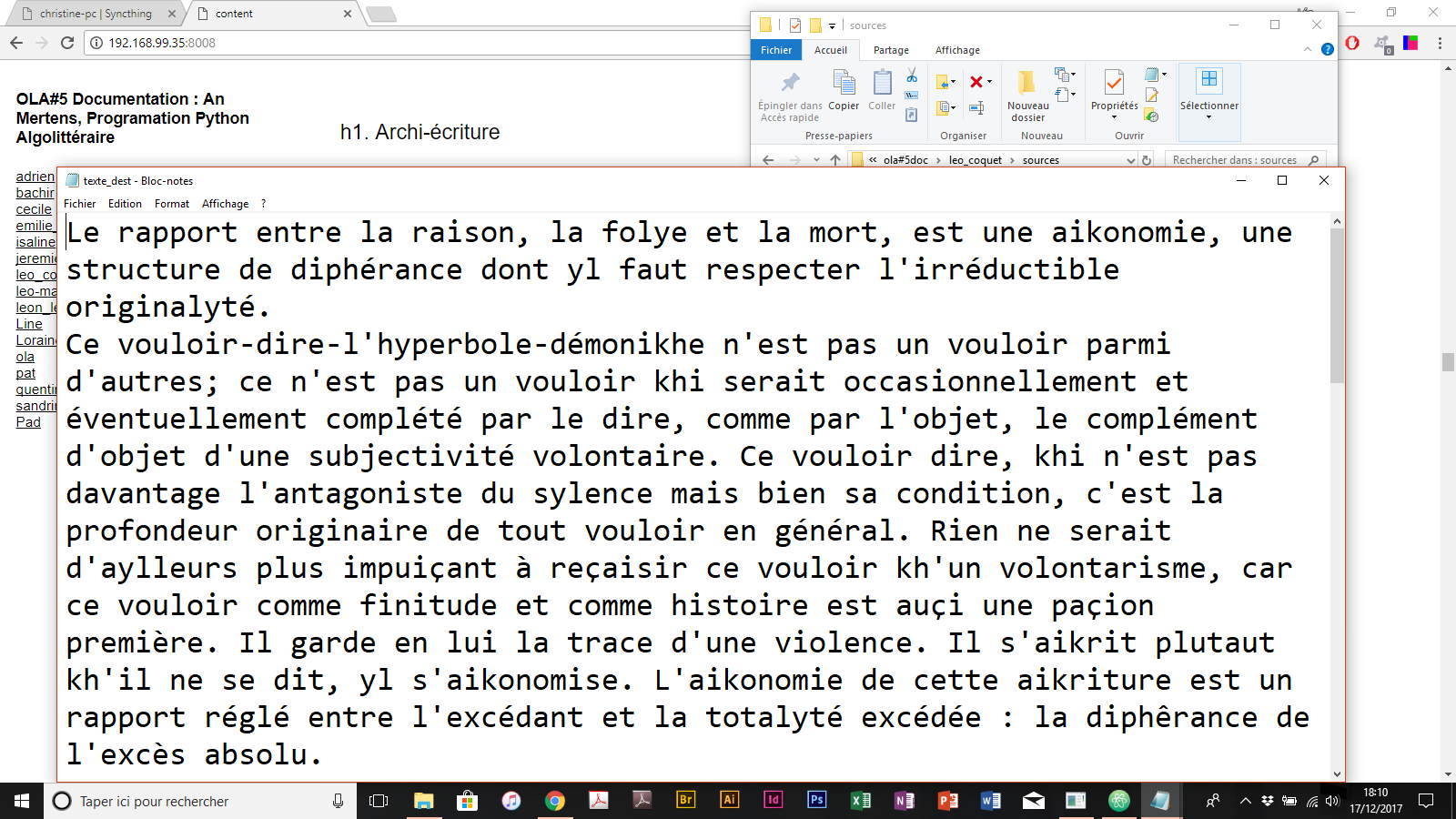The height and width of the screenshot is (819, 1456).
Task: Click the red Opera-style extension icon in Chrome
Action: coord(1352,43)
